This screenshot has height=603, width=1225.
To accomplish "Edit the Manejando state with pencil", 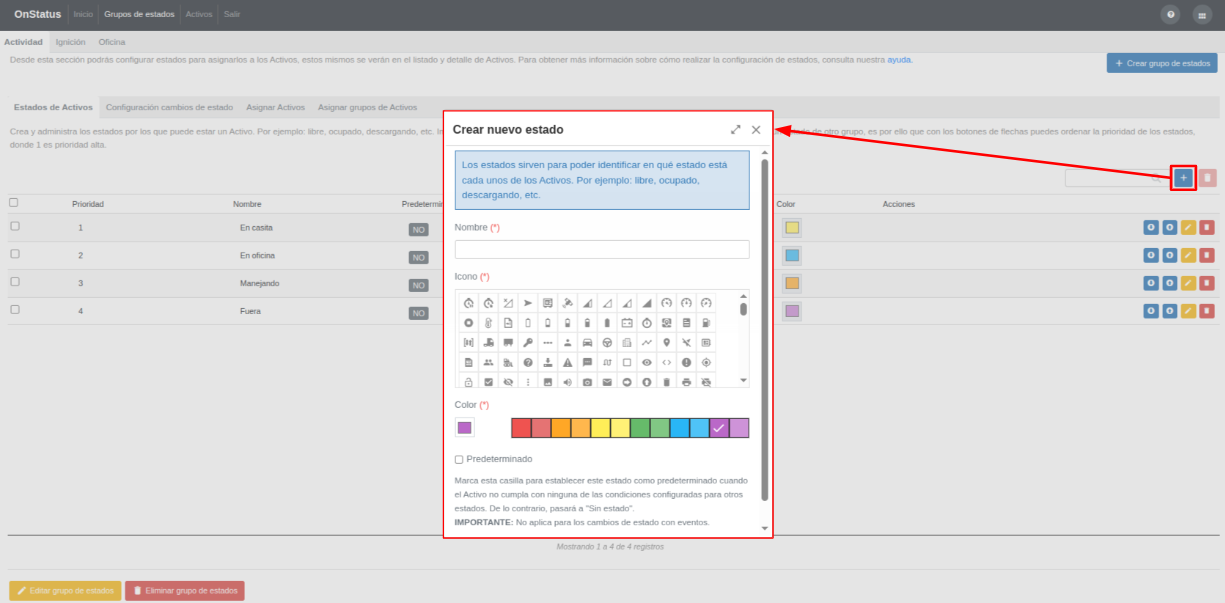I will pyautogui.click(x=1188, y=283).
